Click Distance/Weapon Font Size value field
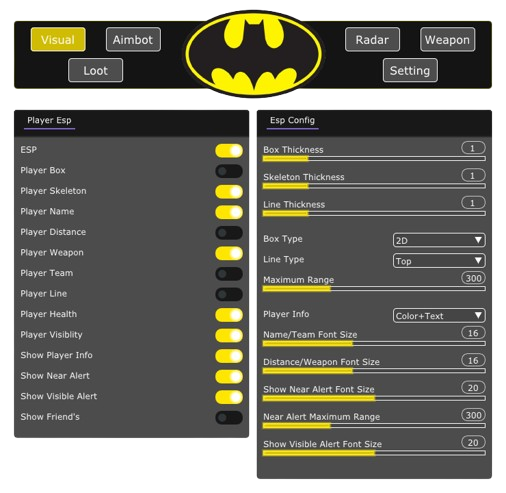 pos(473,360)
